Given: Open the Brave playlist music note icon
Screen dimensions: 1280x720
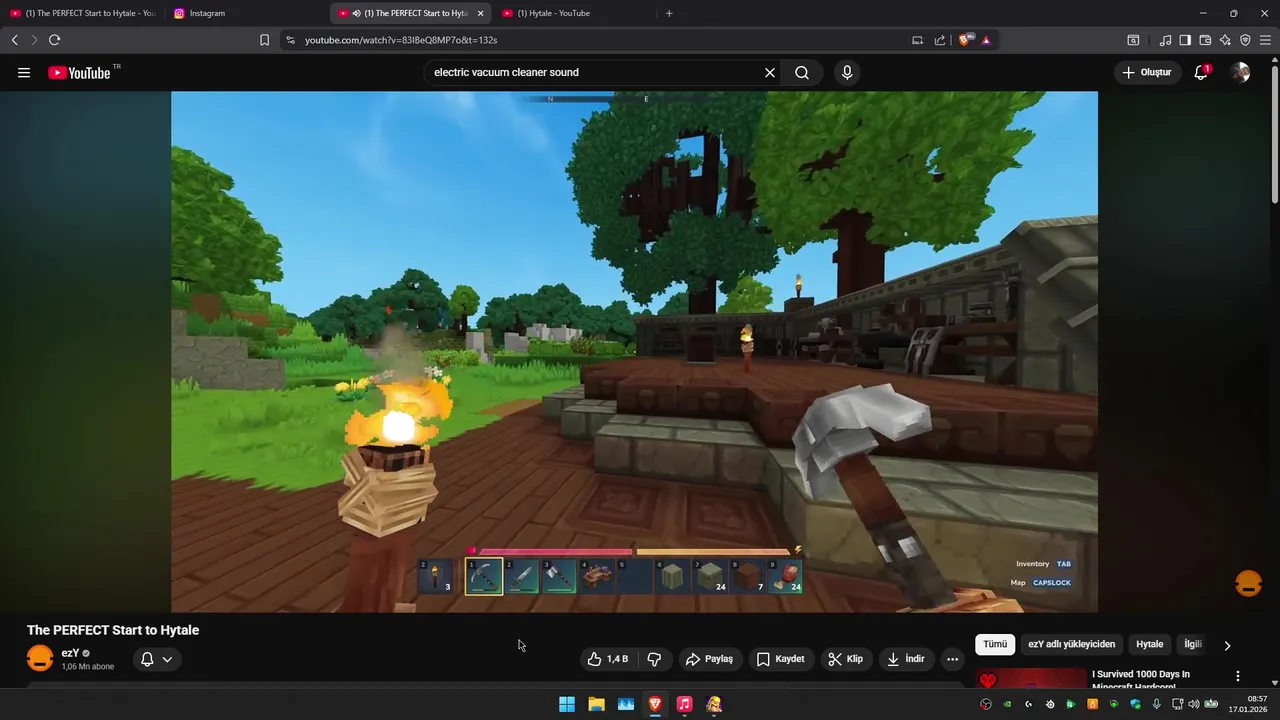Looking at the screenshot, I should (x=1165, y=40).
